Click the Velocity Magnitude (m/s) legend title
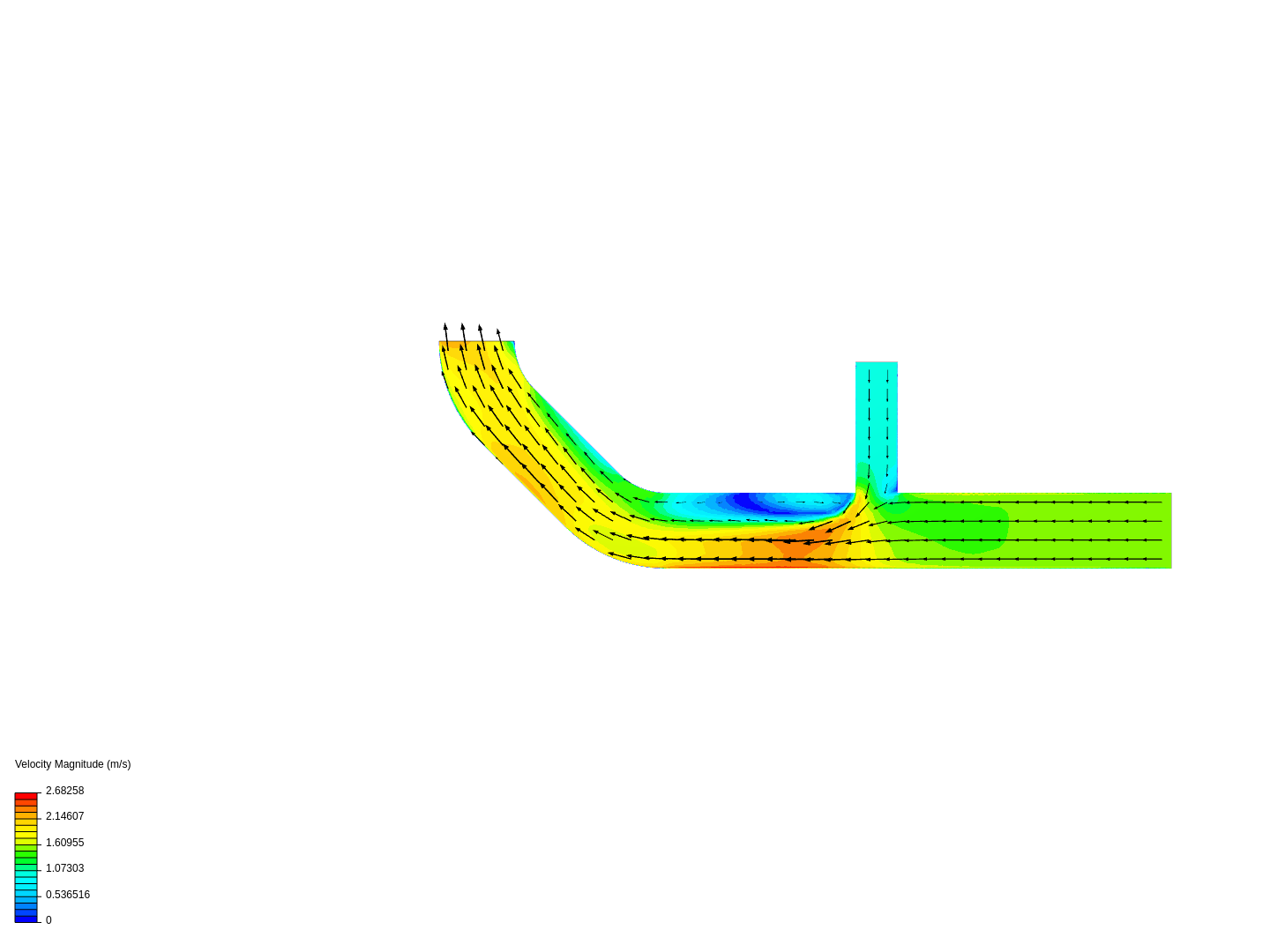 (x=72, y=764)
